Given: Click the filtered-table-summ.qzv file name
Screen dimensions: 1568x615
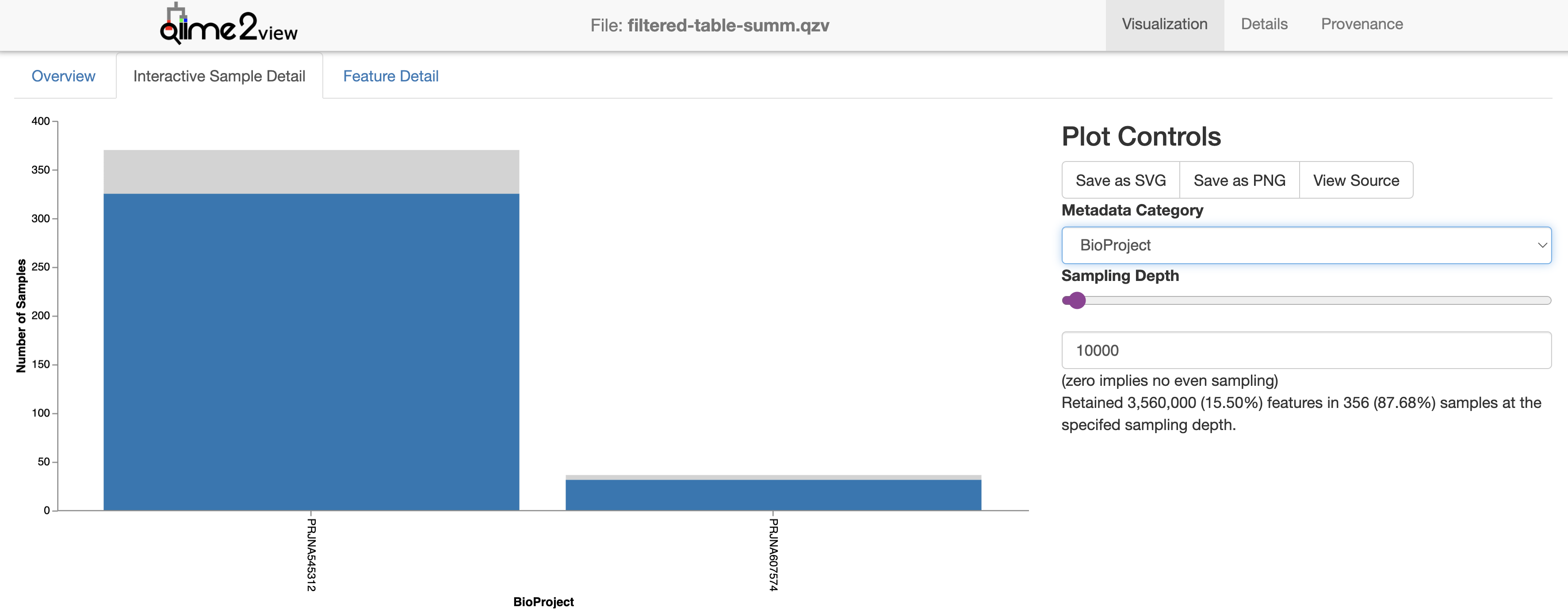Looking at the screenshot, I should click(x=728, y=26).
